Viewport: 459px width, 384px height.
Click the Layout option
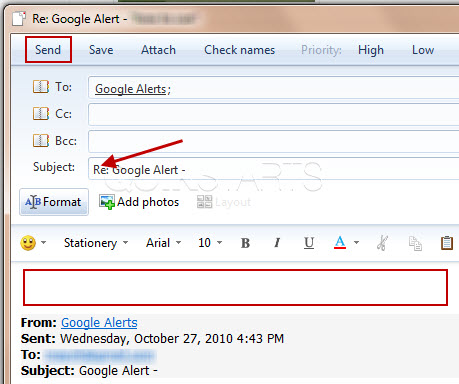[224, 202]
